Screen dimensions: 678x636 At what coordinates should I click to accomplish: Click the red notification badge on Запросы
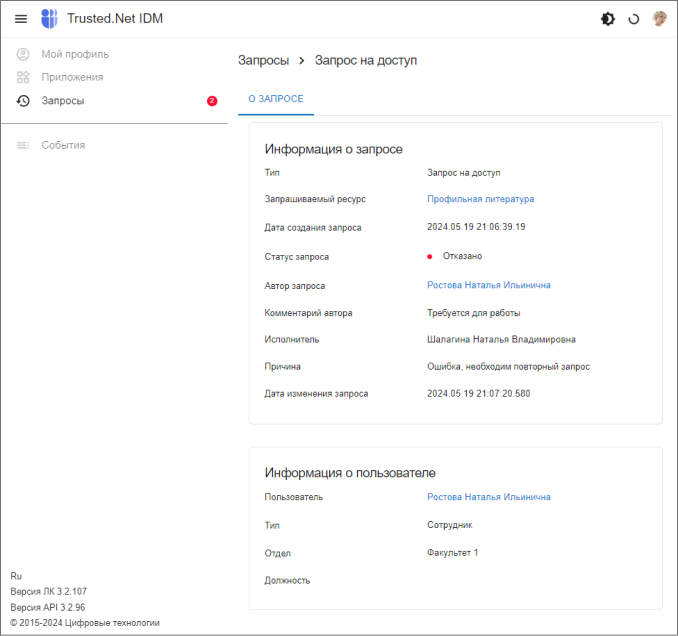pyautogui.click(x=212, y=101)
